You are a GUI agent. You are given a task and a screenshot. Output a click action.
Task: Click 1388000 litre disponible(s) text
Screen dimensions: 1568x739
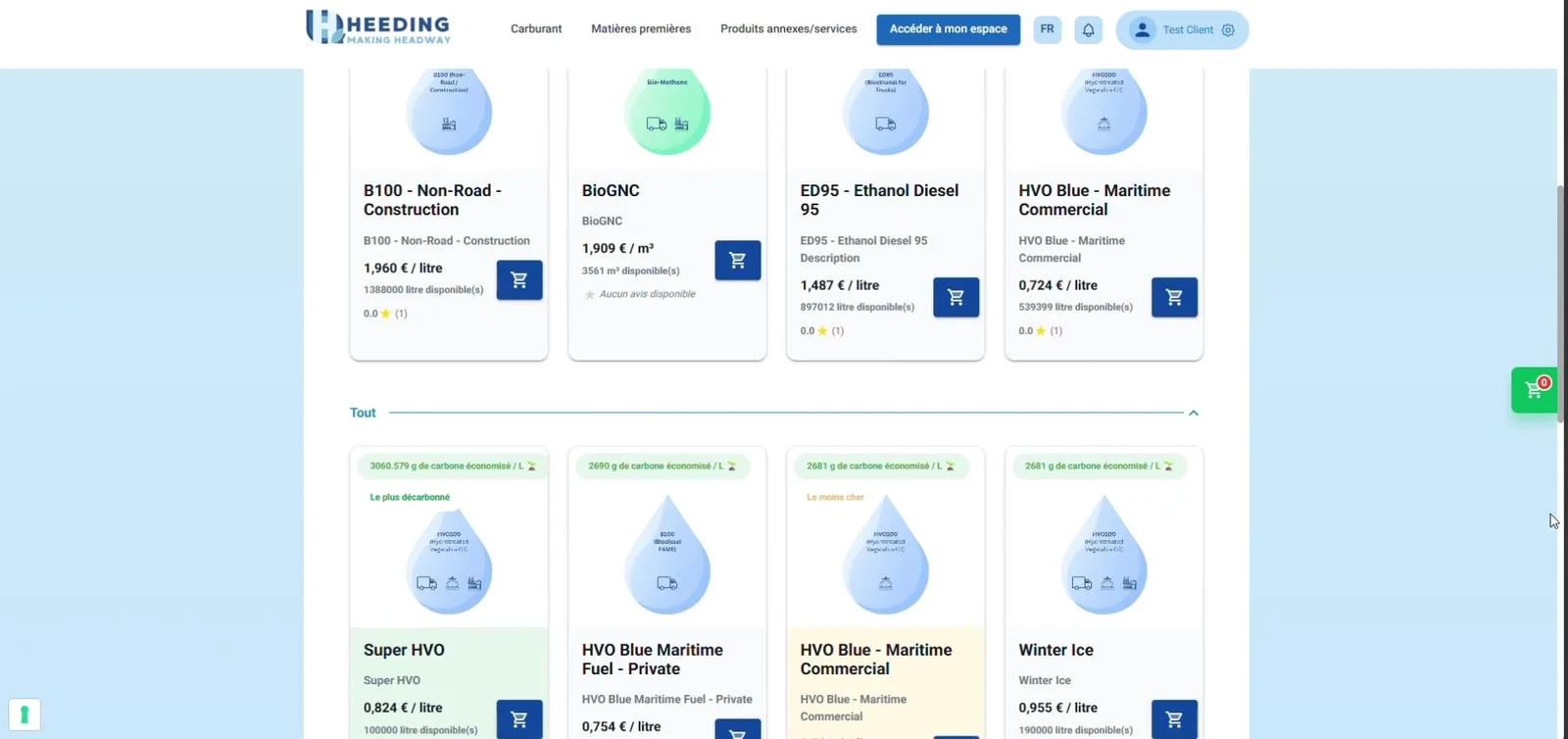point(423,290)
